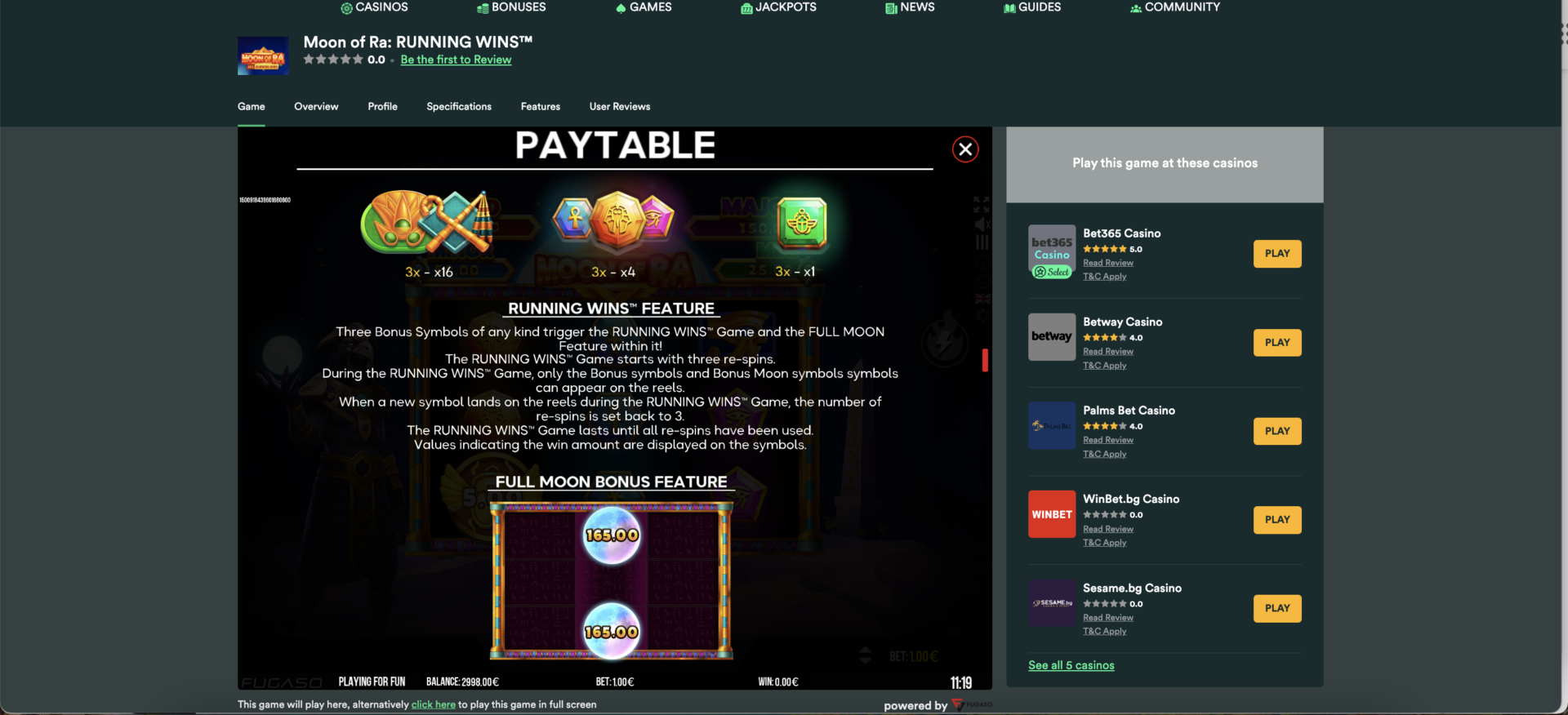
Task: Open the Jackpots menu
Action: [778, 7]
